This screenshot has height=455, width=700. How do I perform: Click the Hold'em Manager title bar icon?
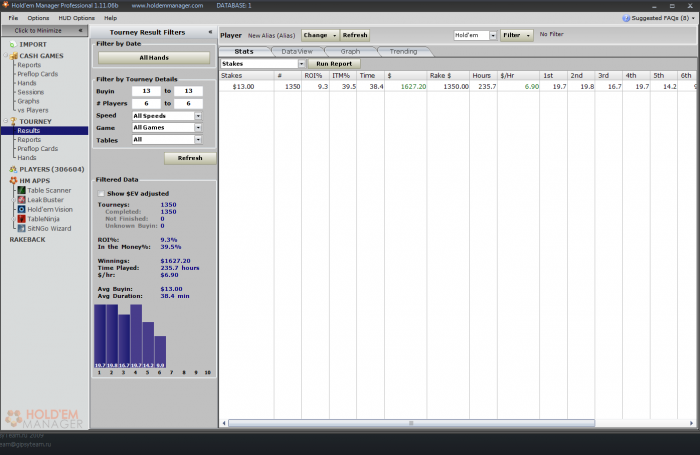(x=5, y=5)
